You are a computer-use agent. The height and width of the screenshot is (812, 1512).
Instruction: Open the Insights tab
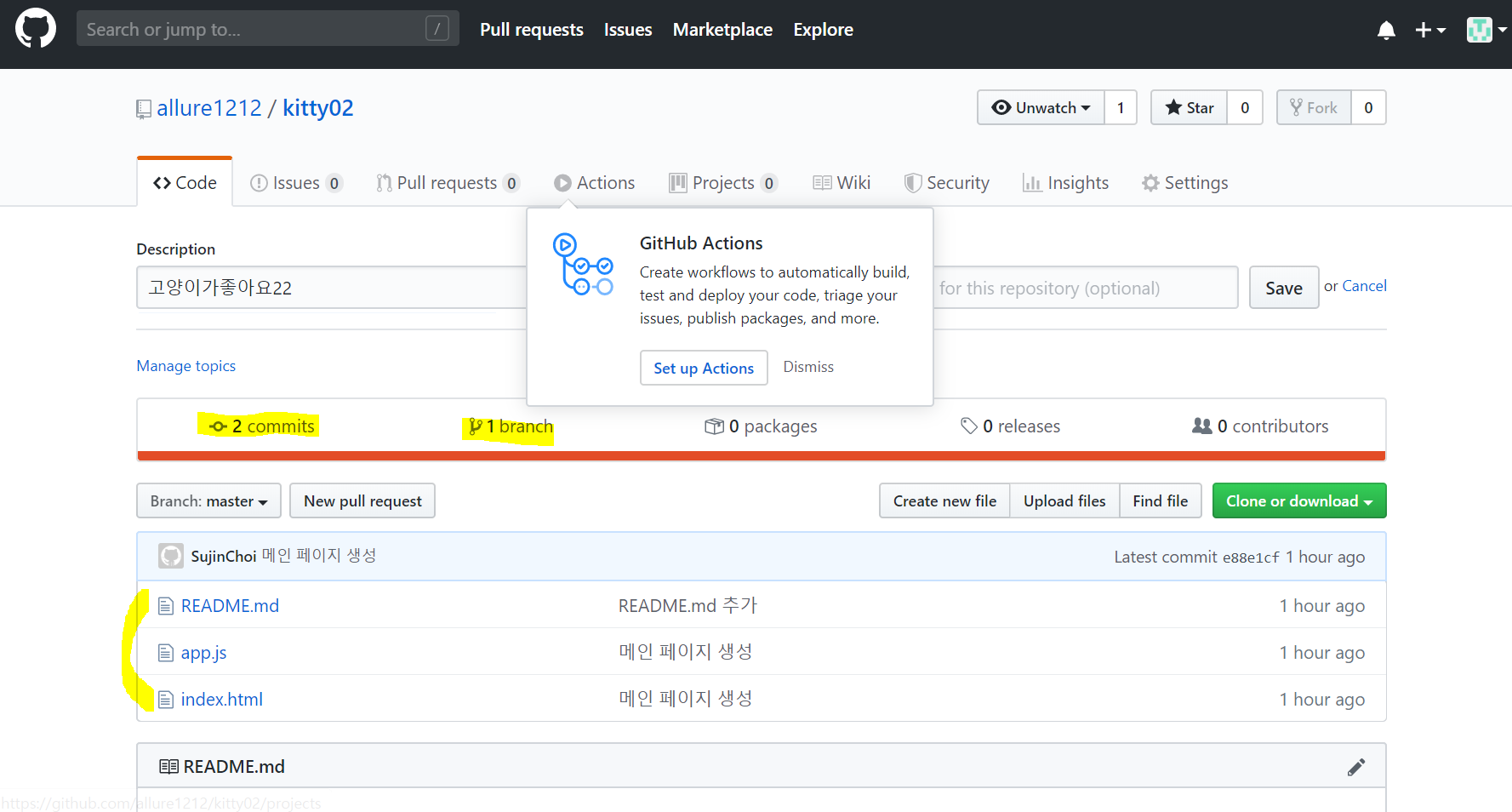click(x=1065, y=183)
